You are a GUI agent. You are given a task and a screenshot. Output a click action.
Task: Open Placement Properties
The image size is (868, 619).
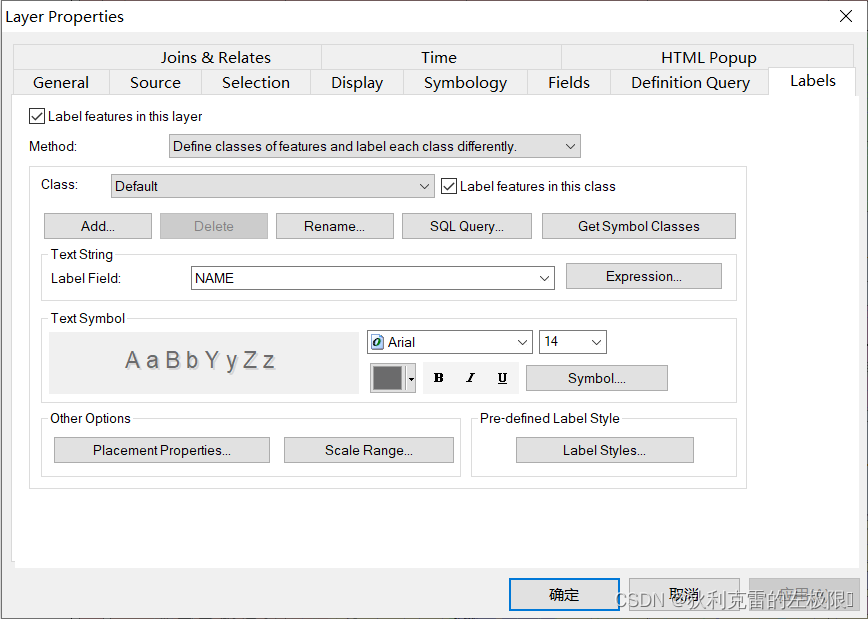pyautogui.click(x=161, y=450)
